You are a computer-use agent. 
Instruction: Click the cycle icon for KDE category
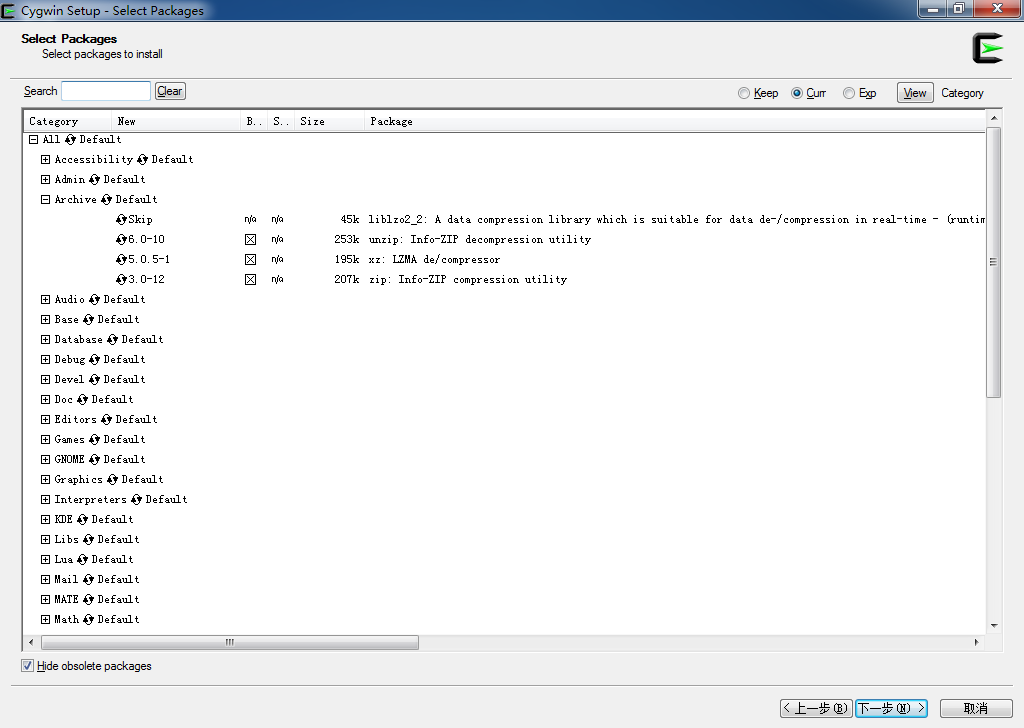(82, 520)
